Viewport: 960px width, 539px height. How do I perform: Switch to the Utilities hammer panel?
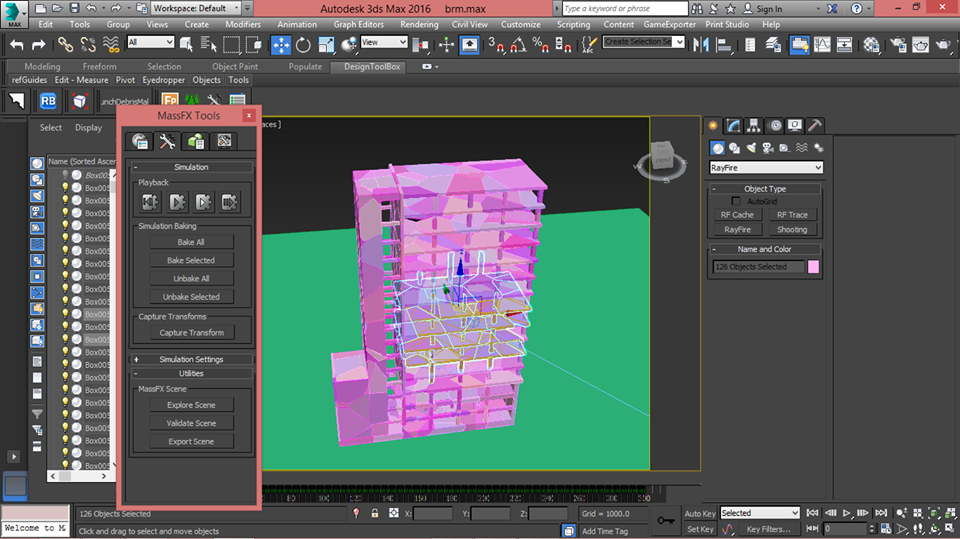[x=814, y=126]
